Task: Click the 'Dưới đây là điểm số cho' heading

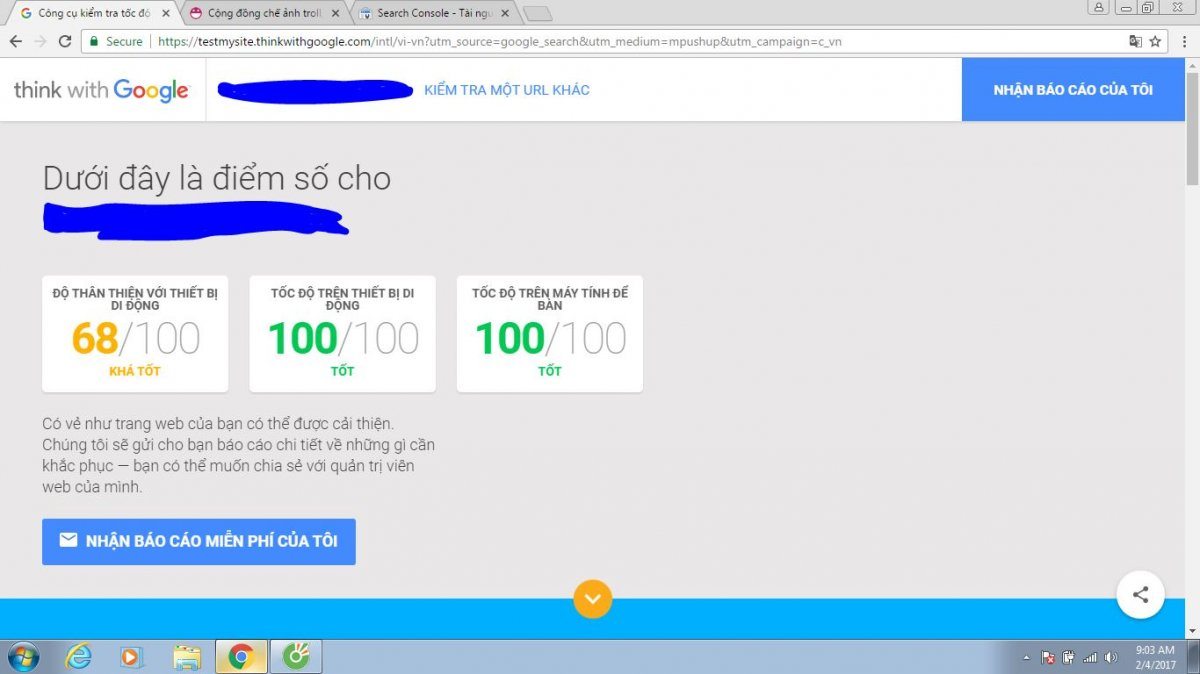Action: coord(217,178)
